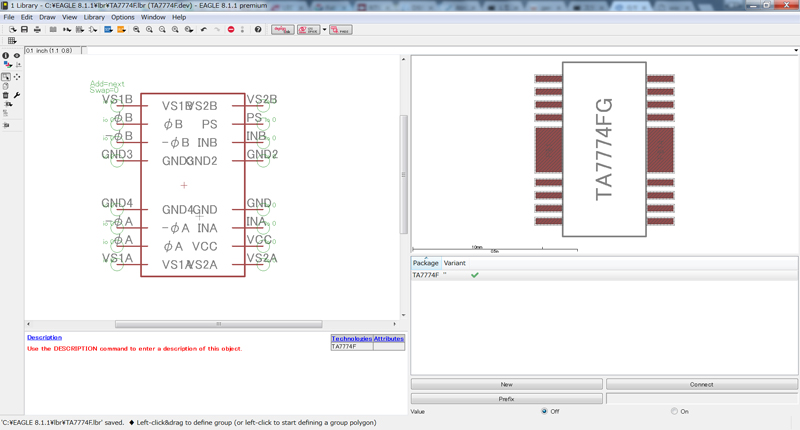Open Help via the question mark icon

point(258,30)
